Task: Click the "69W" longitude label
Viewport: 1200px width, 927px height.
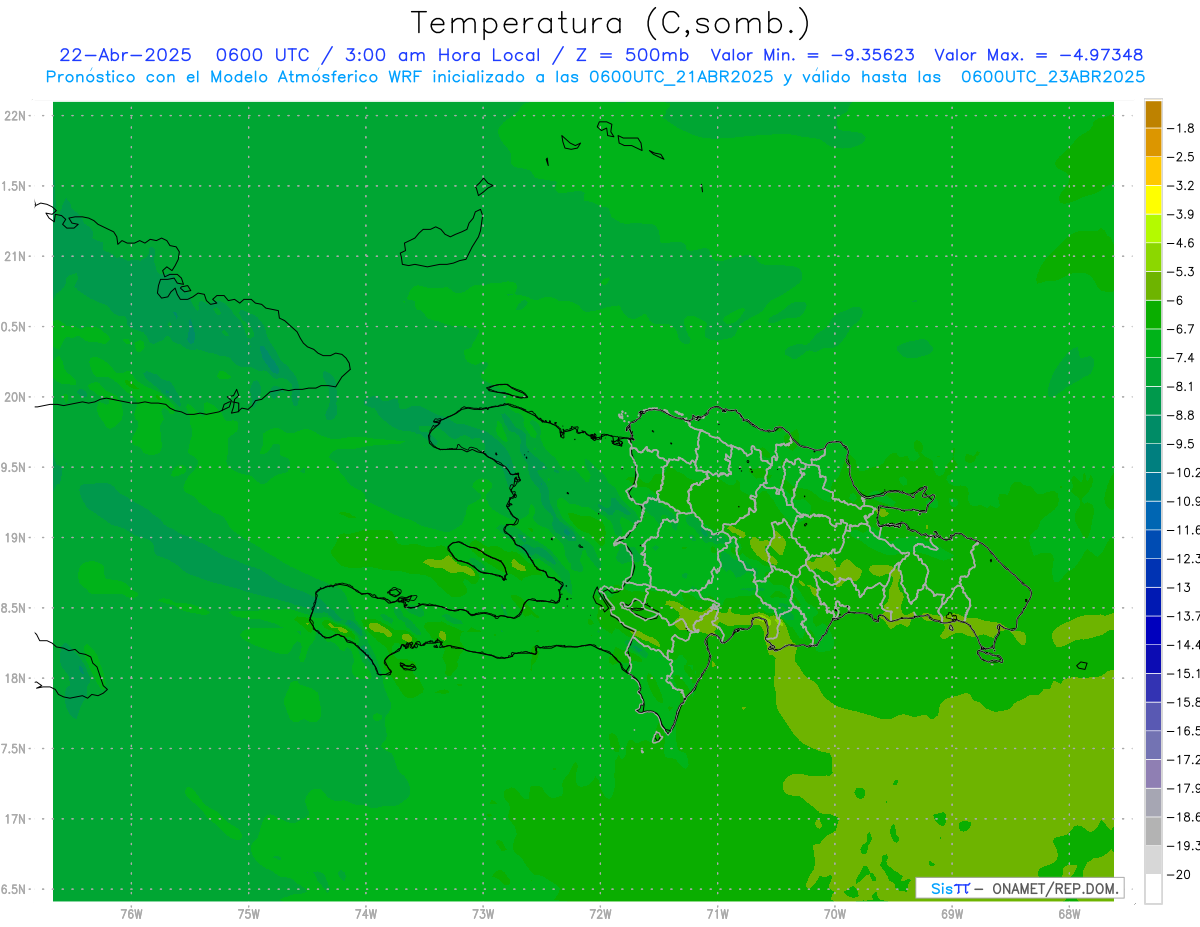Action: tap(952, 913)
